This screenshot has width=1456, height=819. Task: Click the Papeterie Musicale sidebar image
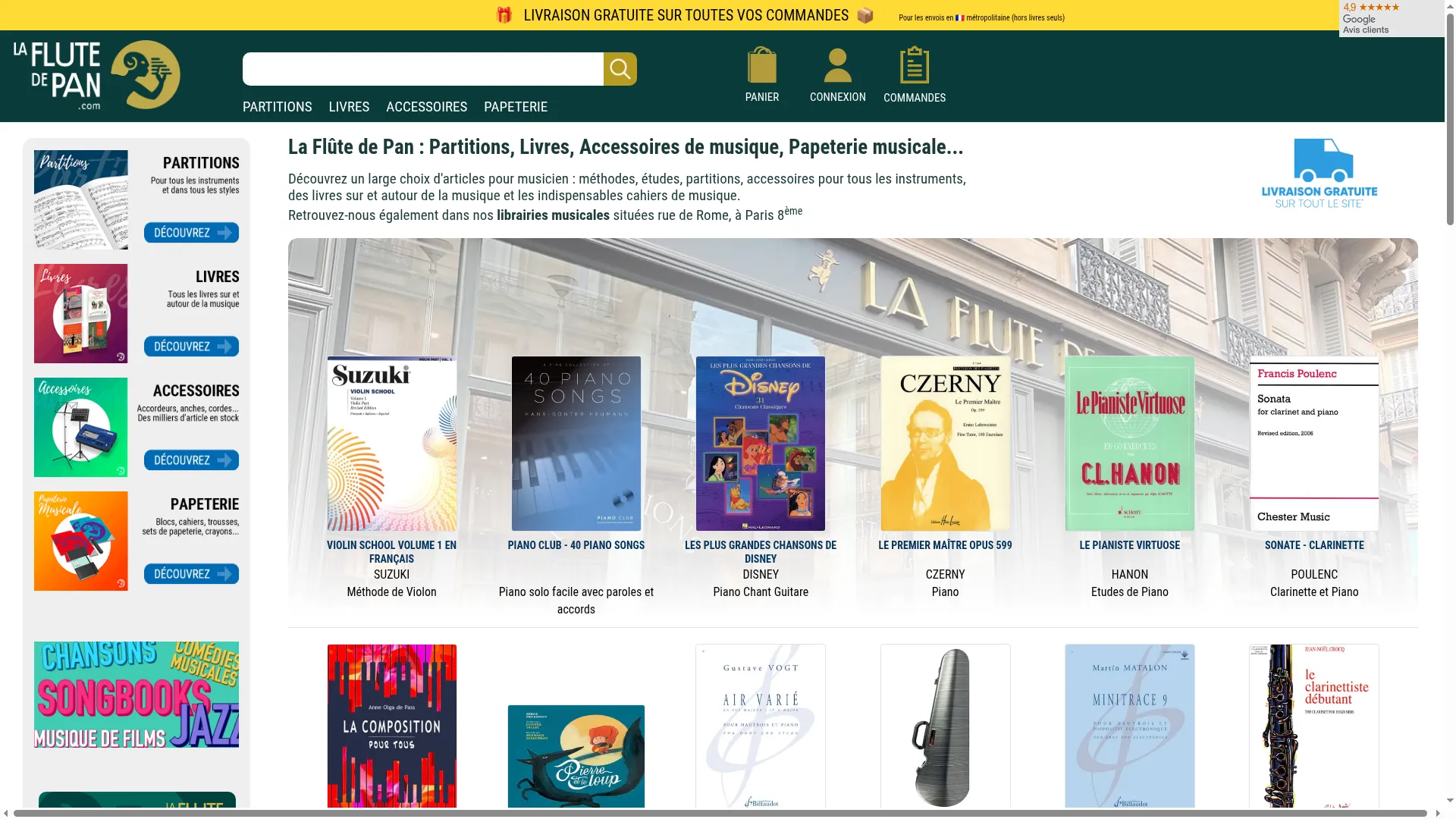coord(81,541)
